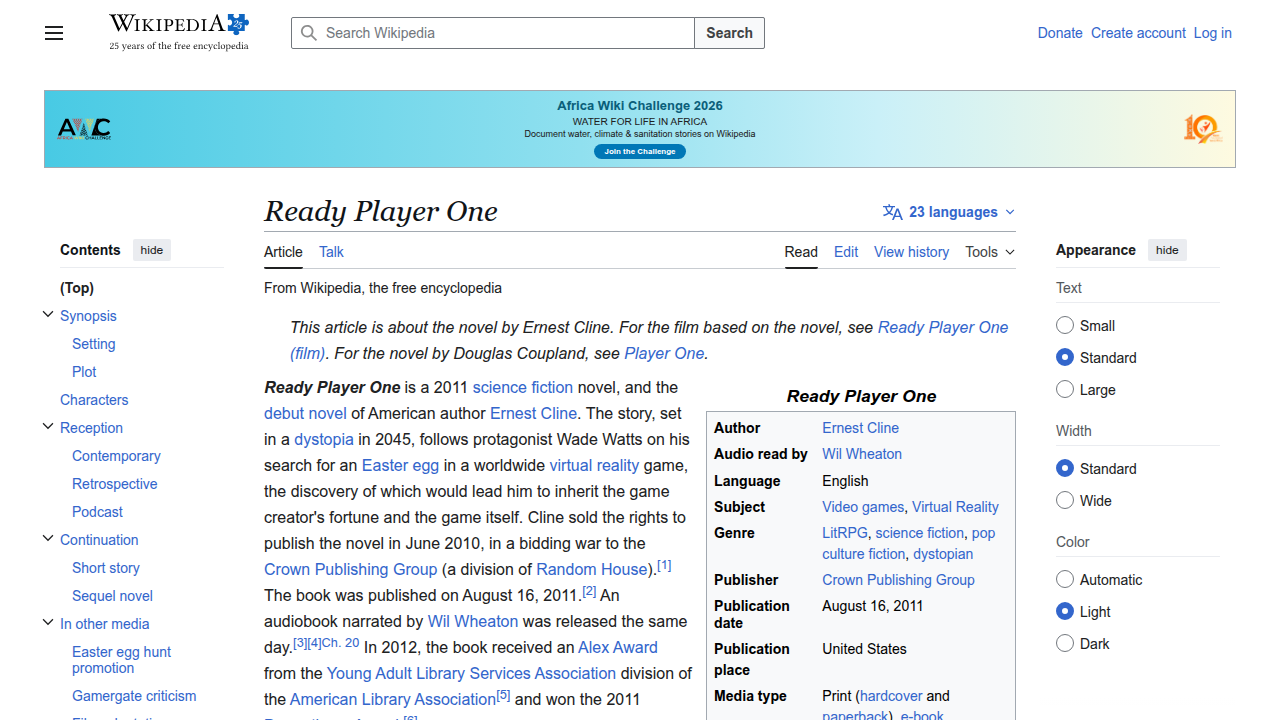The height and width of the screenshot is (720, 1280).
Task: Open the debut novel link
Action: tap(305, 413)
